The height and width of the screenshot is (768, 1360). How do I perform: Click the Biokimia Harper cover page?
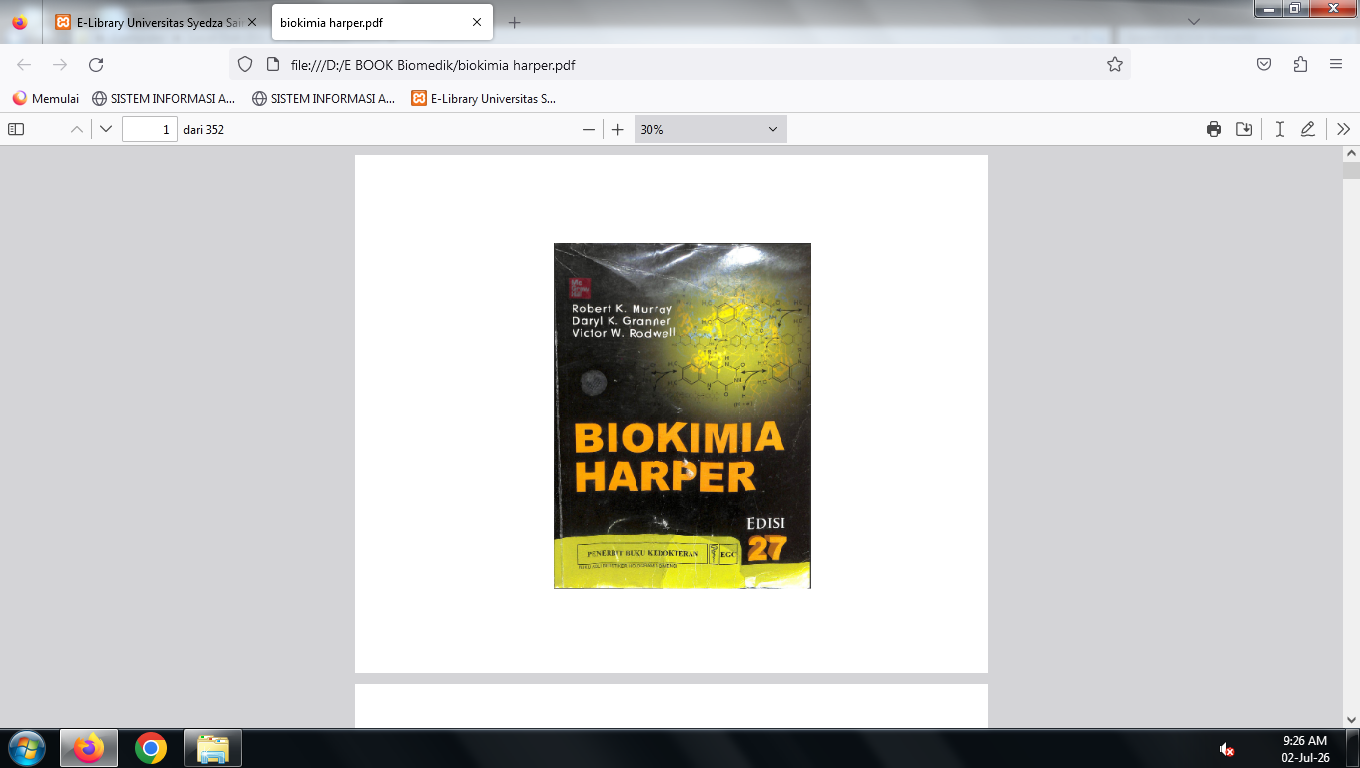point(682,416)
